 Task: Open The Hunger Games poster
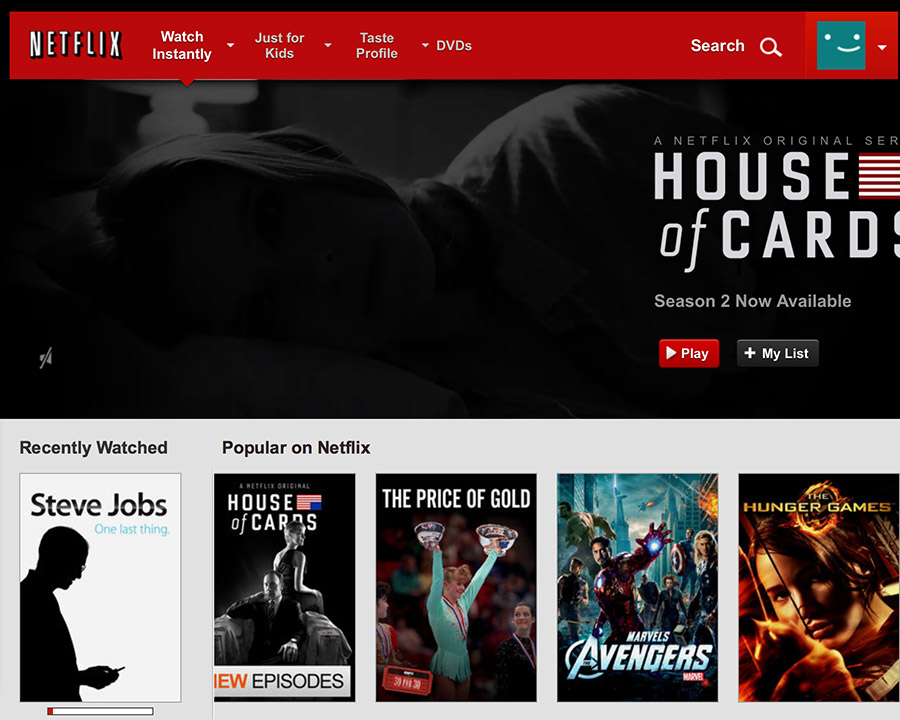coord(818,587)
